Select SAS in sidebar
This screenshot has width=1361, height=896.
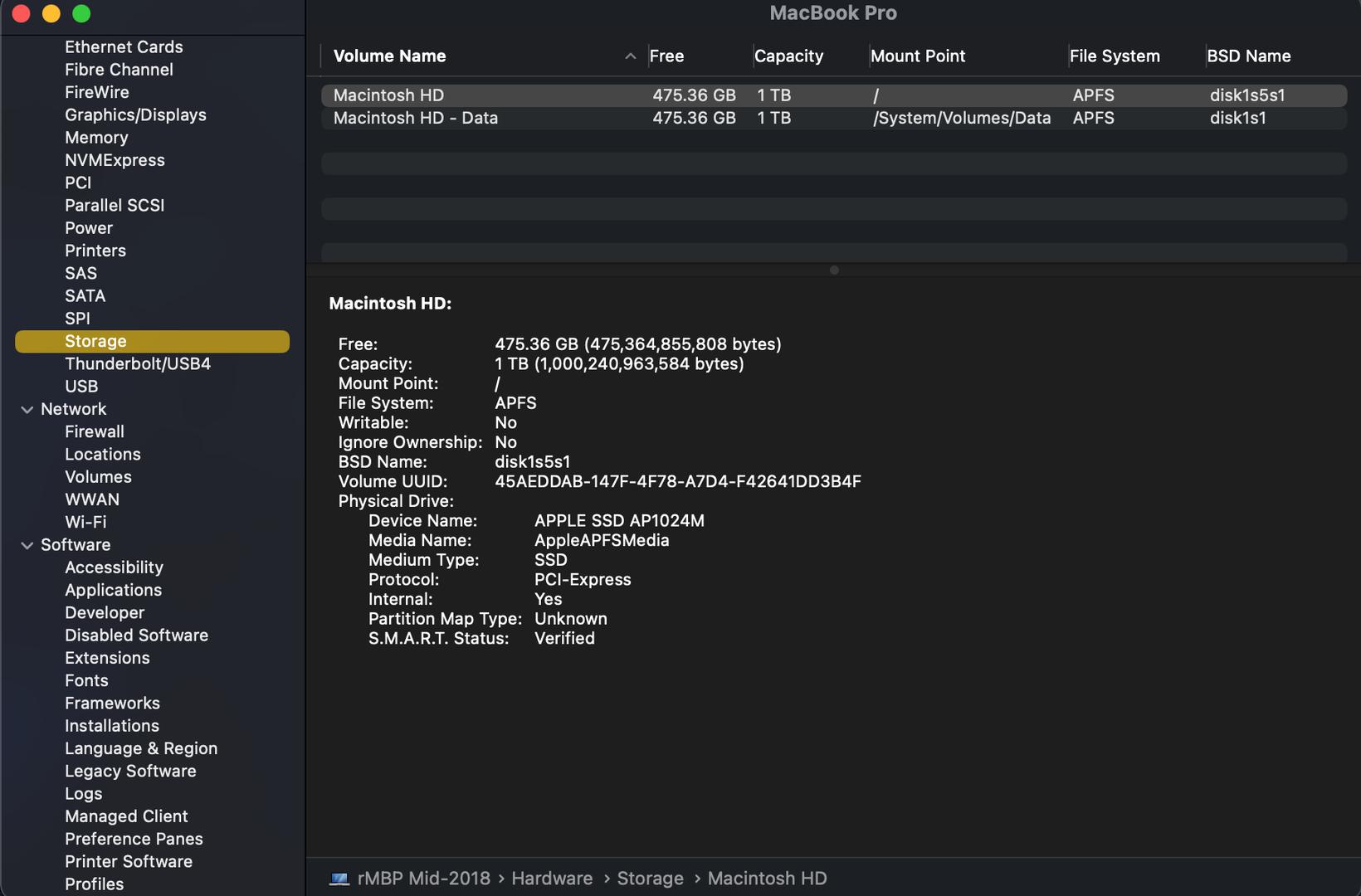[x=80, y=273]
